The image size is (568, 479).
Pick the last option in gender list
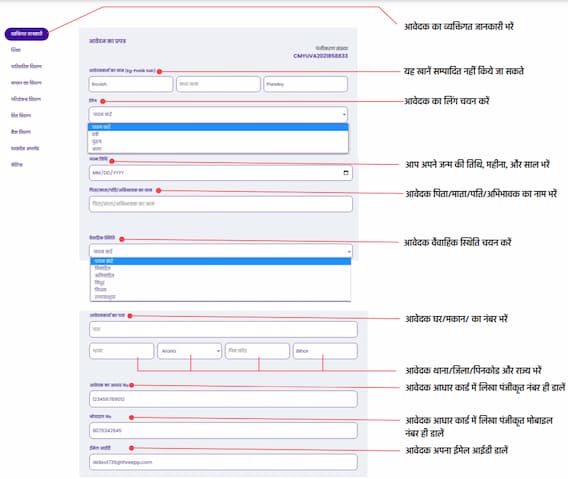pos(218,149)
